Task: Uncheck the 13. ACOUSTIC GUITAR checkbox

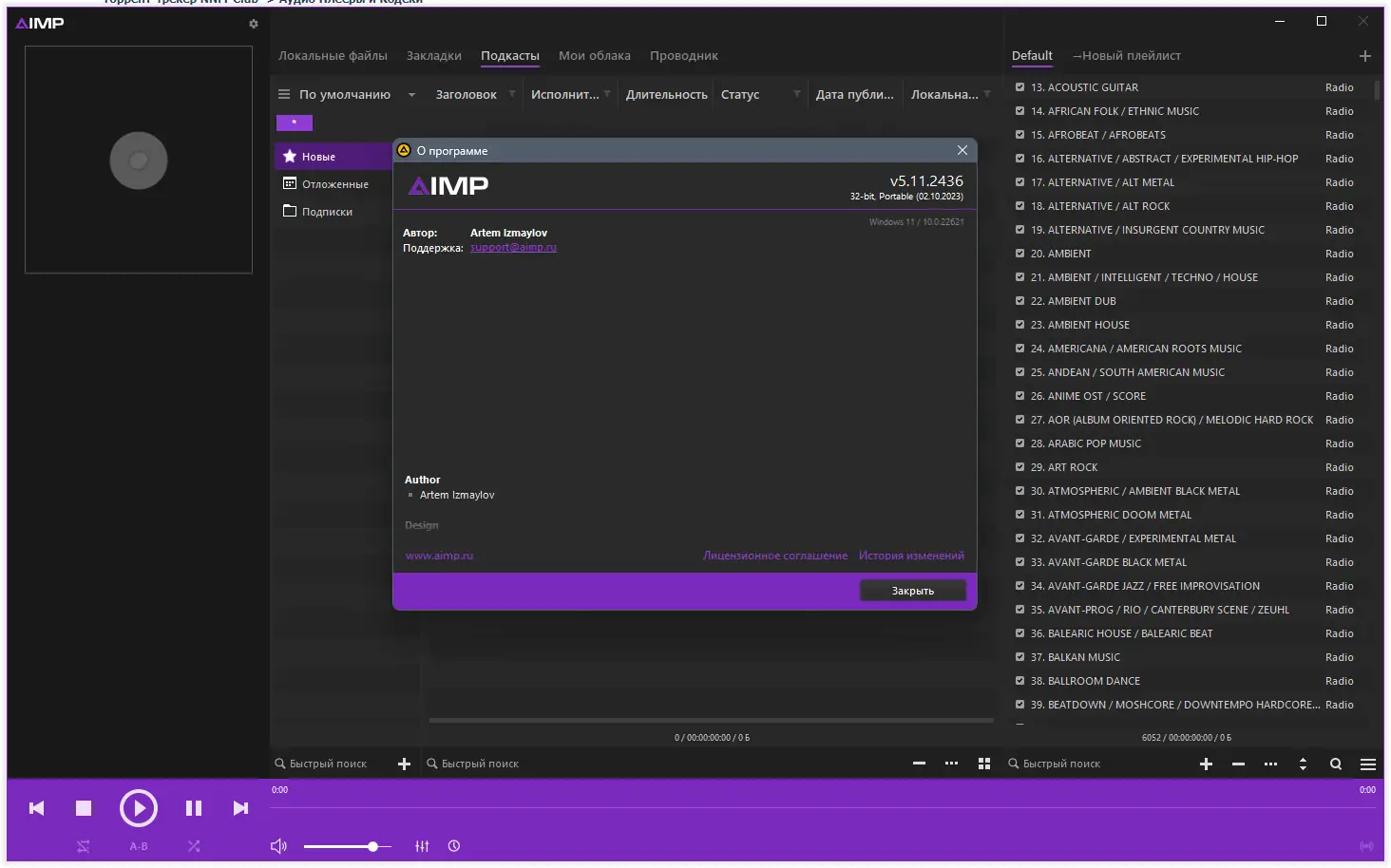Action: [1018, 87]
